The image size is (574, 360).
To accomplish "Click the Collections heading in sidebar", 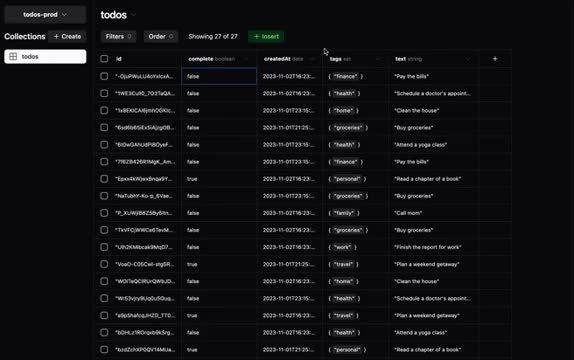I will (x=25, y=36).
